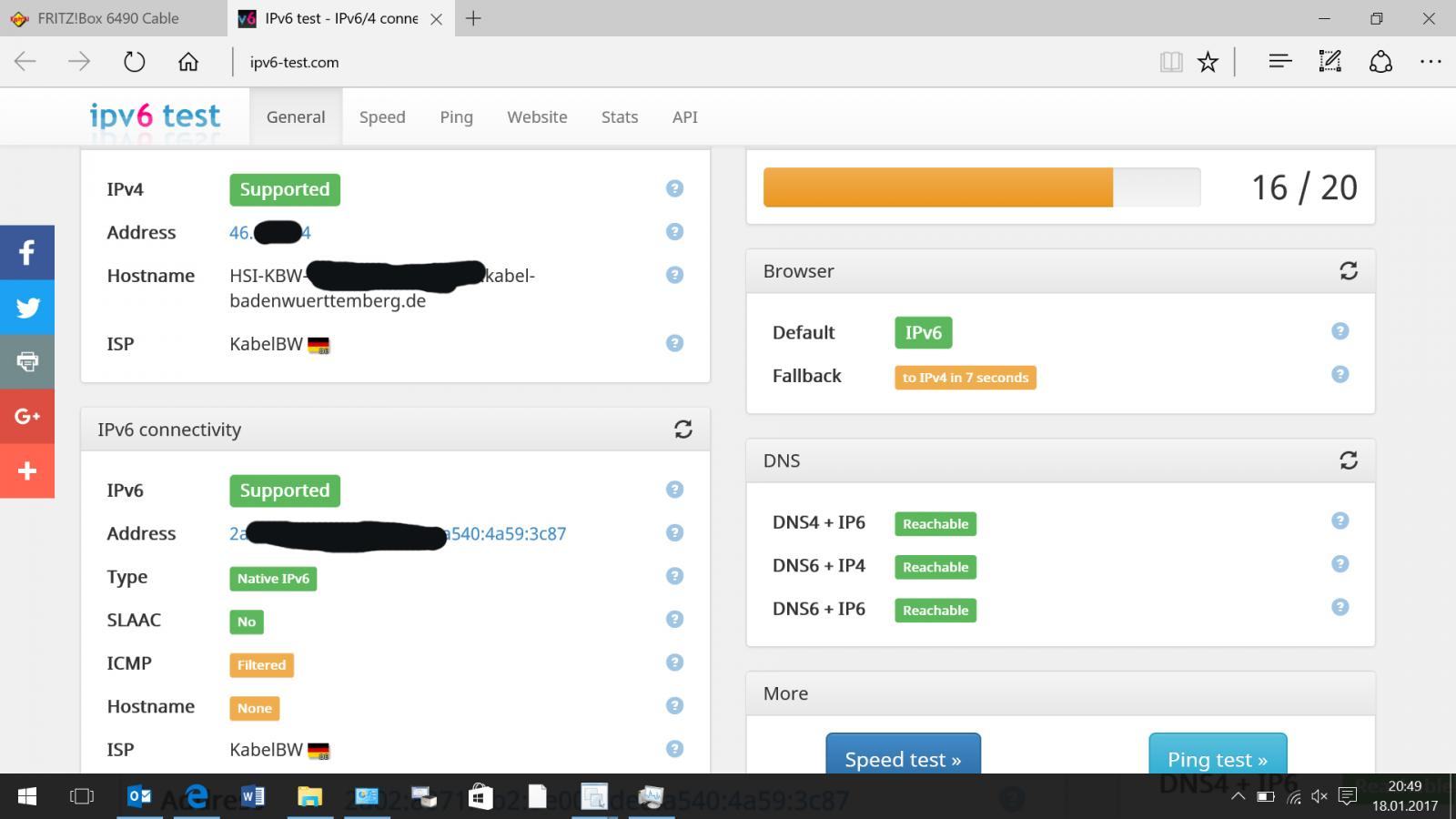Click the green IPv6 Default badge
This screenshot has height=819, width=1456.
point(924,333)
